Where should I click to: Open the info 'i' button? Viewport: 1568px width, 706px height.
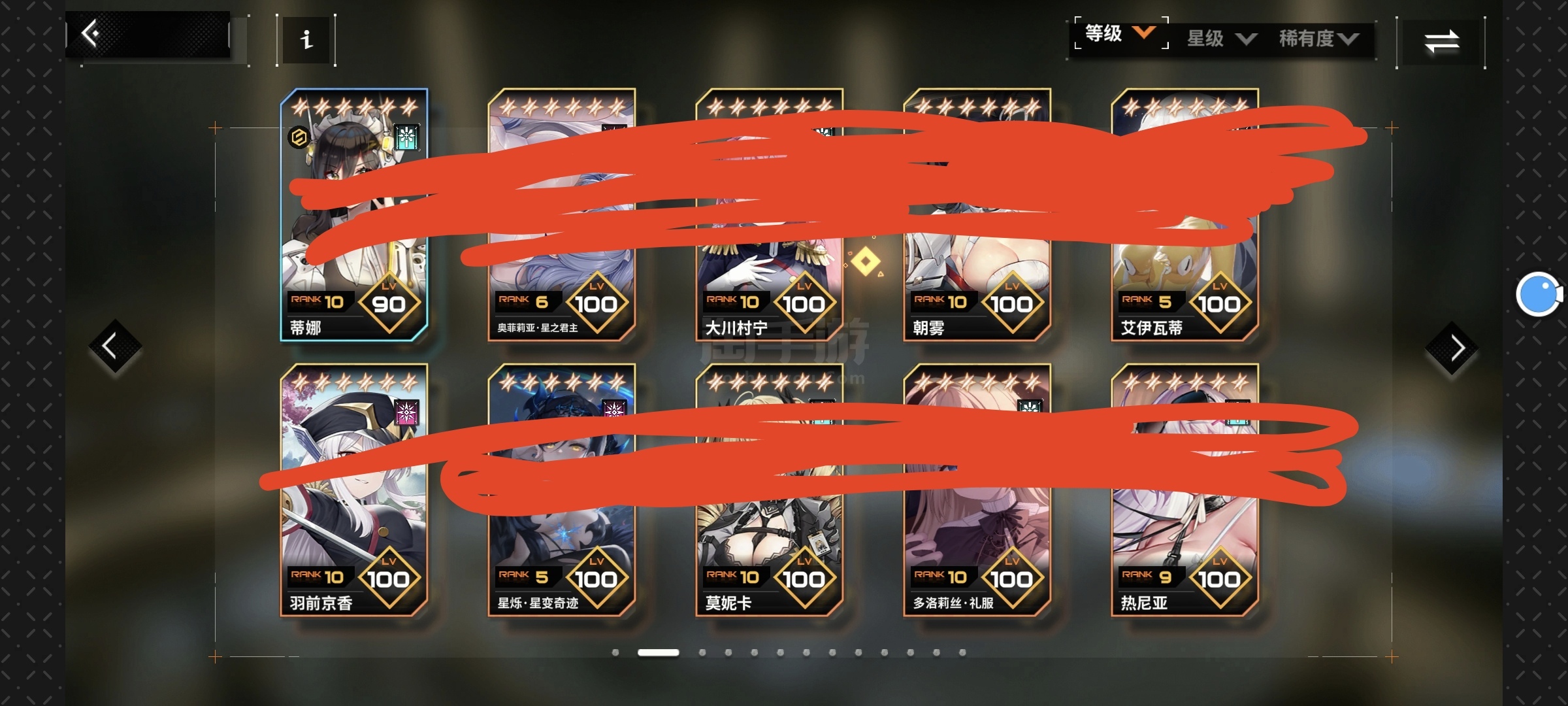click(306, 41)
